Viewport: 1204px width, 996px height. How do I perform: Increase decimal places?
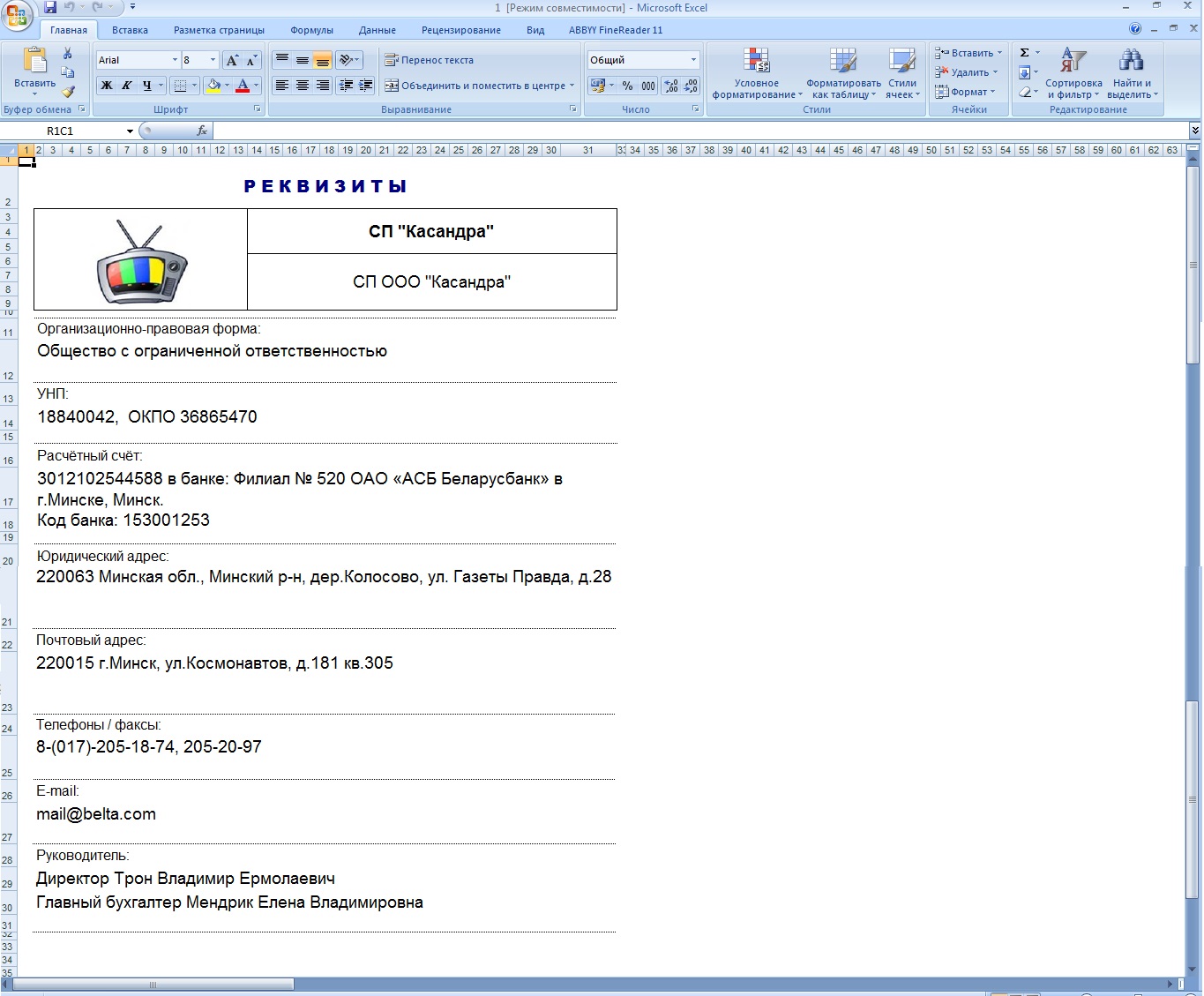tap(671, 86)
